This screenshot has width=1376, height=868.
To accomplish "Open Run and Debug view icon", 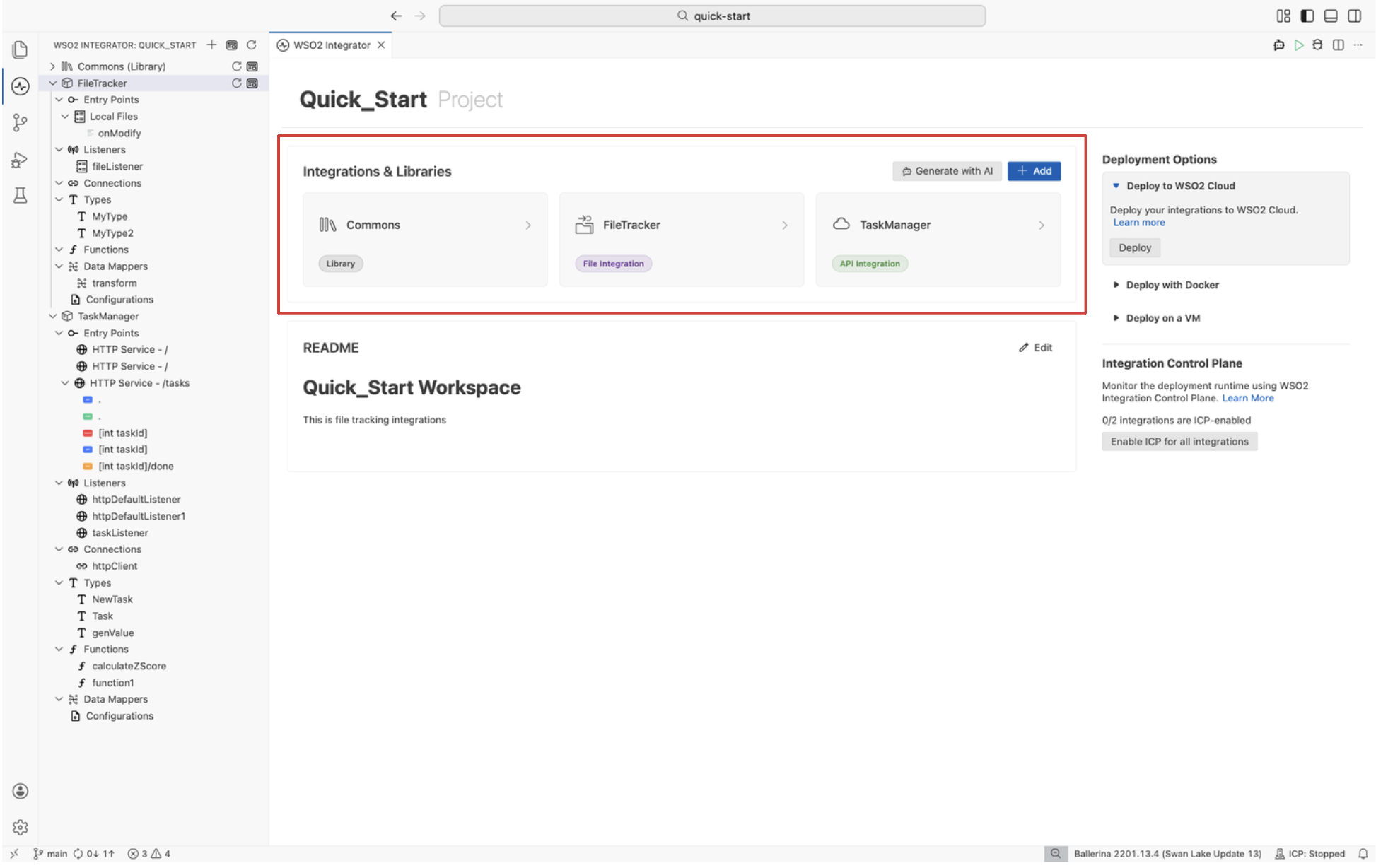I will click(x=21, y=160).
